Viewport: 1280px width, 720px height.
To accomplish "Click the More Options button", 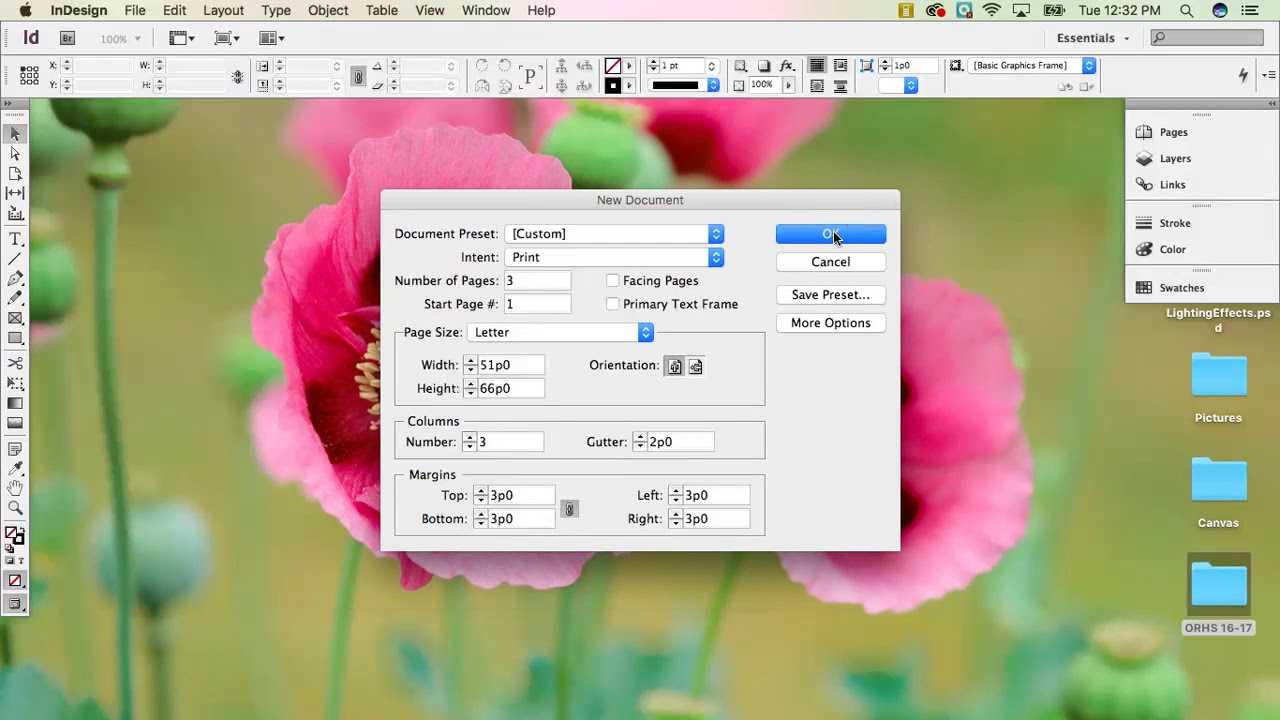I will point(831,323).
